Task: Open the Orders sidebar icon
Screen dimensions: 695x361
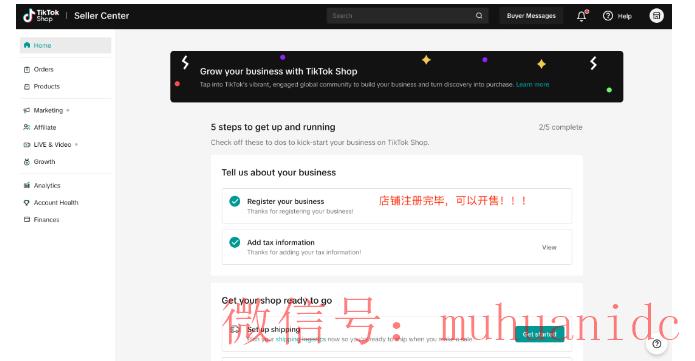Action: coord(27,70)
